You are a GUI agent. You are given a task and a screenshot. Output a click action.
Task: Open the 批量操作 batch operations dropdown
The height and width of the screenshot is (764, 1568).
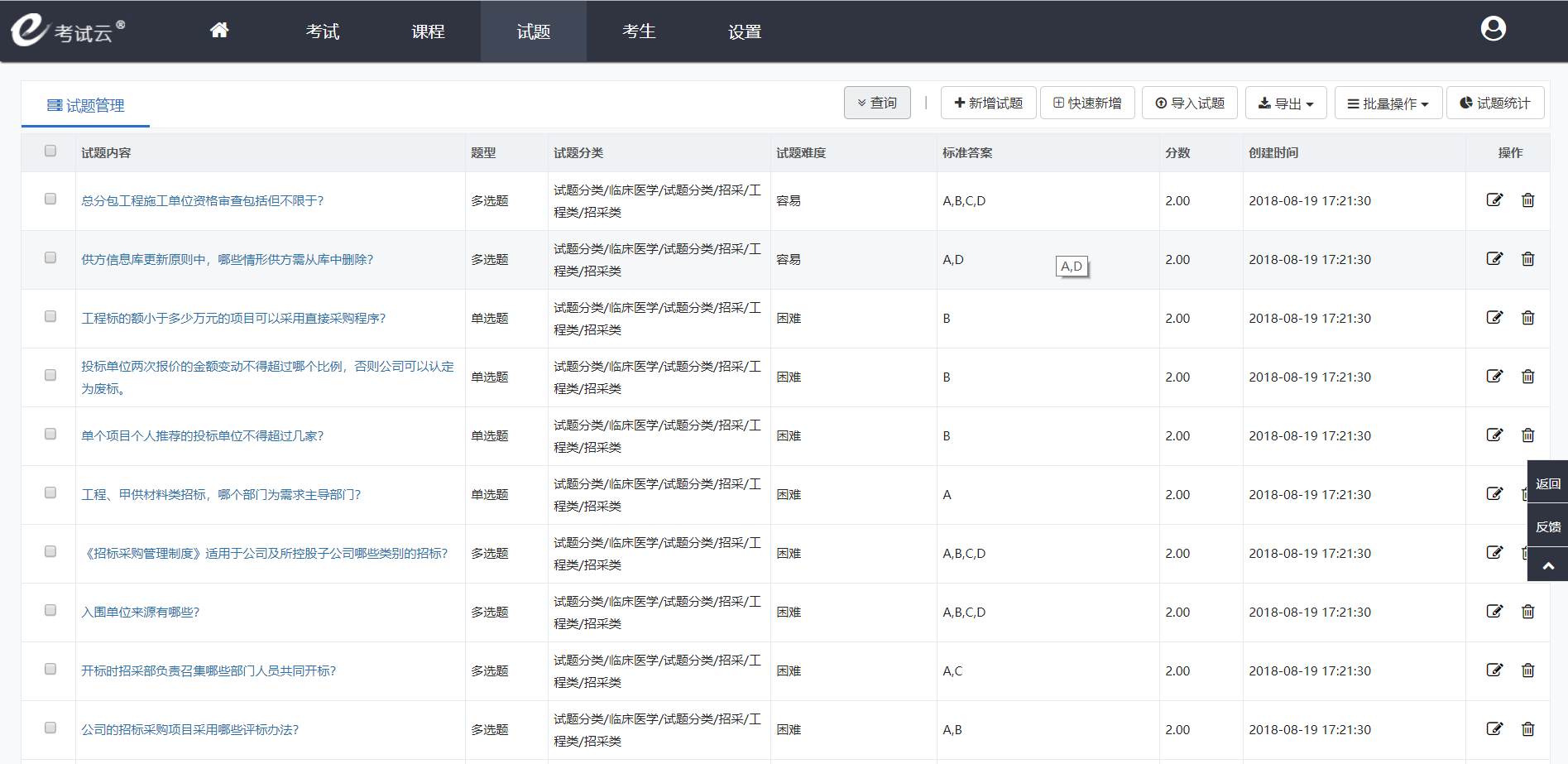tap(1388, 103)
